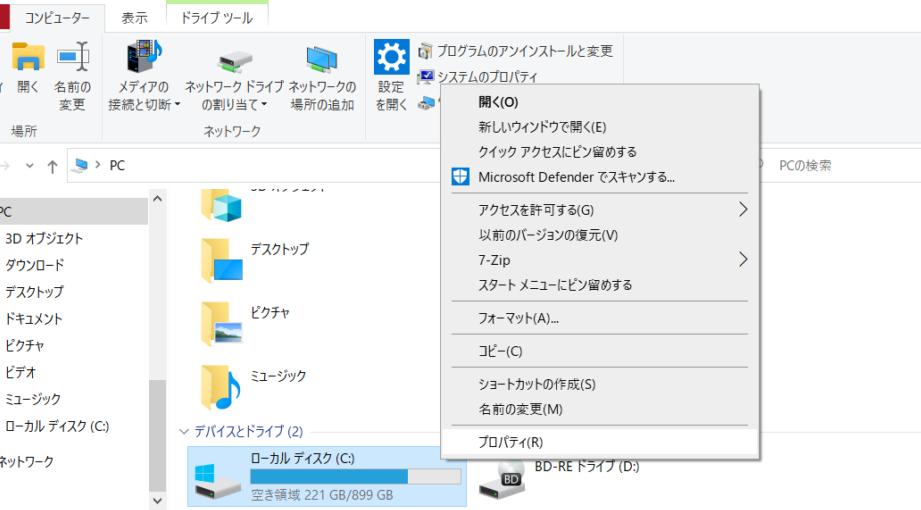Collapse the Devices and drives section
The height and width of the screenshot is (510, 921).
pos(183,432)
